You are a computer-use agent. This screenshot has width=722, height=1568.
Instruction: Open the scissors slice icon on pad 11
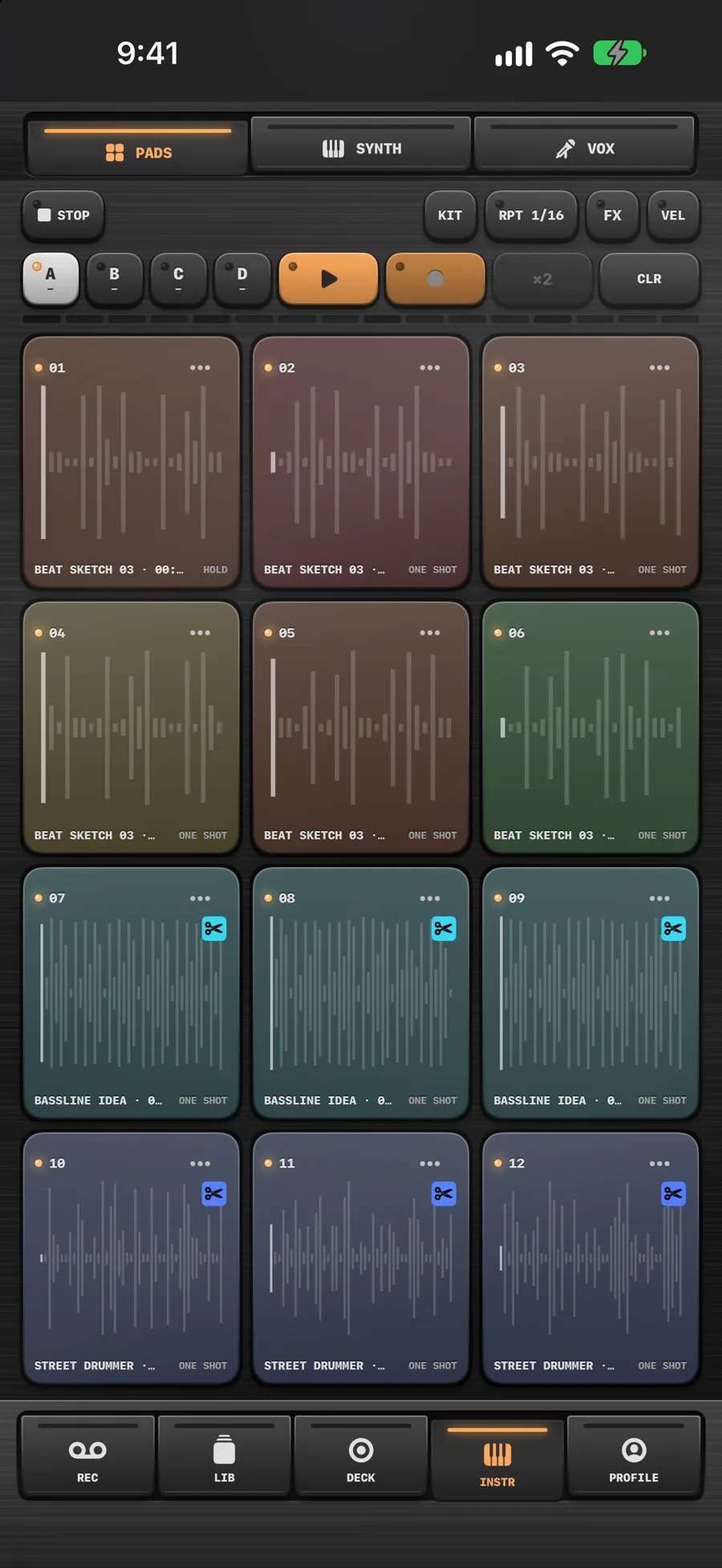pos(444,1194)
